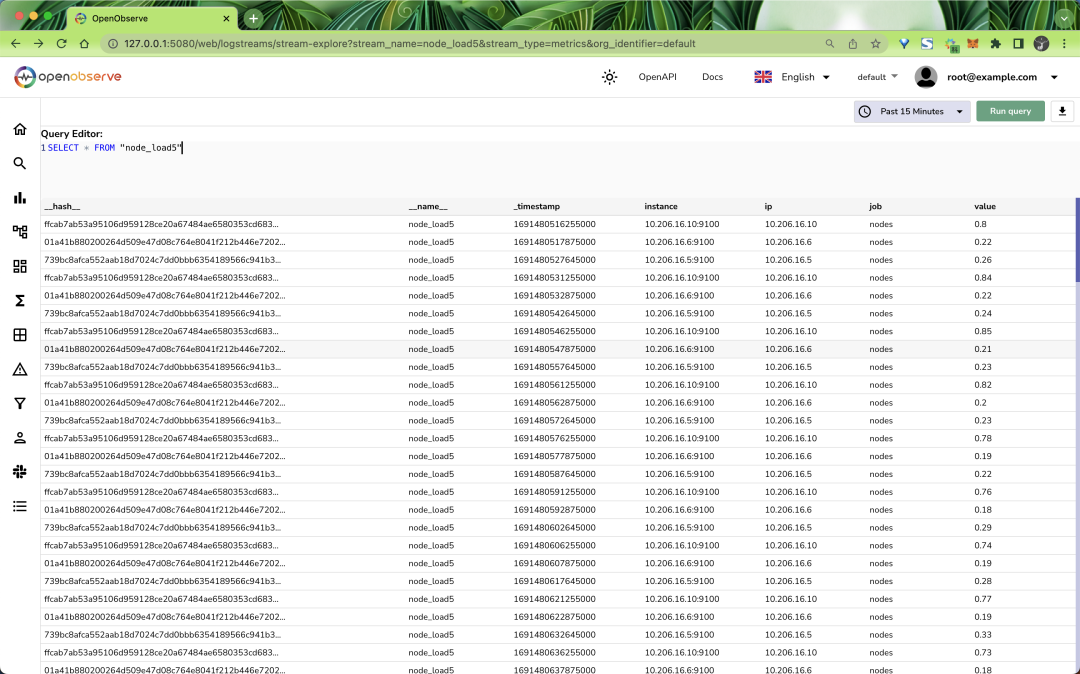
Task: Expand the Past 15 Minutes time range dropdown
Action: [x=910, y=111]
